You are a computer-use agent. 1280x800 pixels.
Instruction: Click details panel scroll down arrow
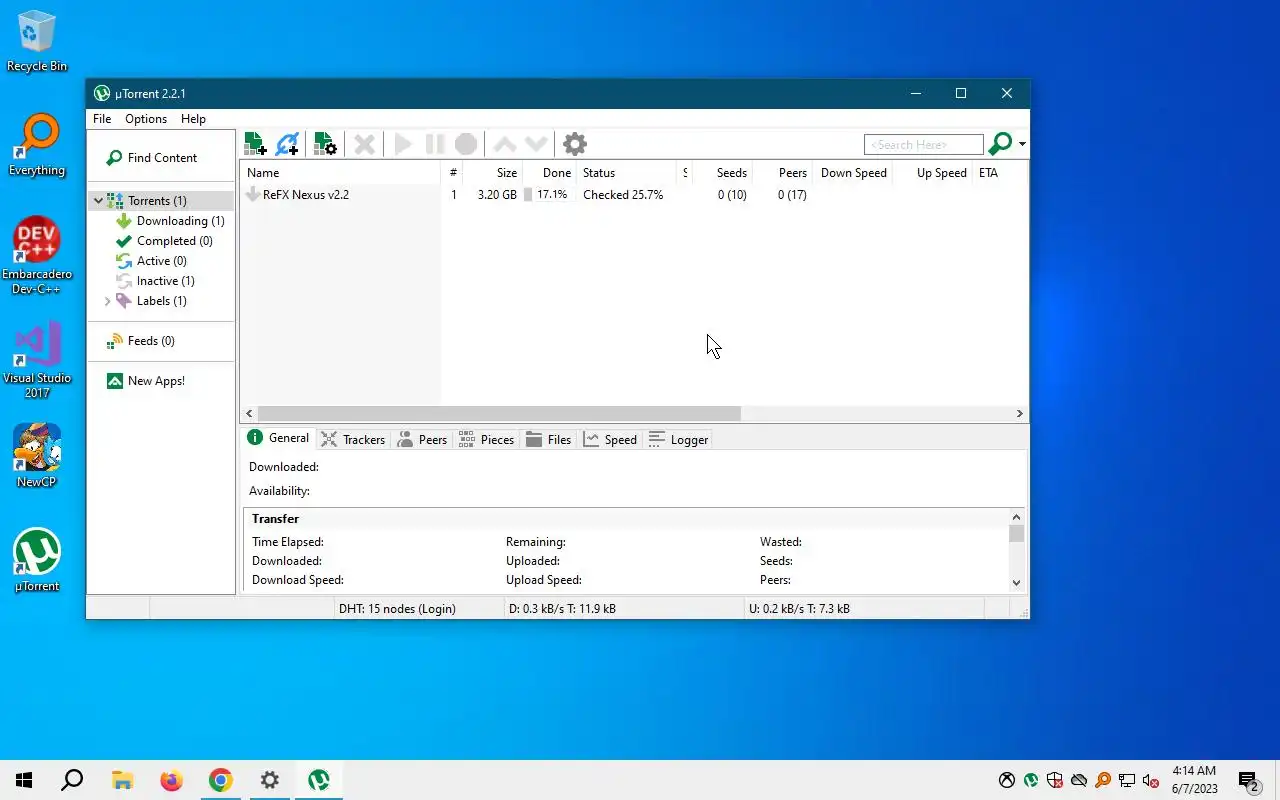coord(1016,582)
